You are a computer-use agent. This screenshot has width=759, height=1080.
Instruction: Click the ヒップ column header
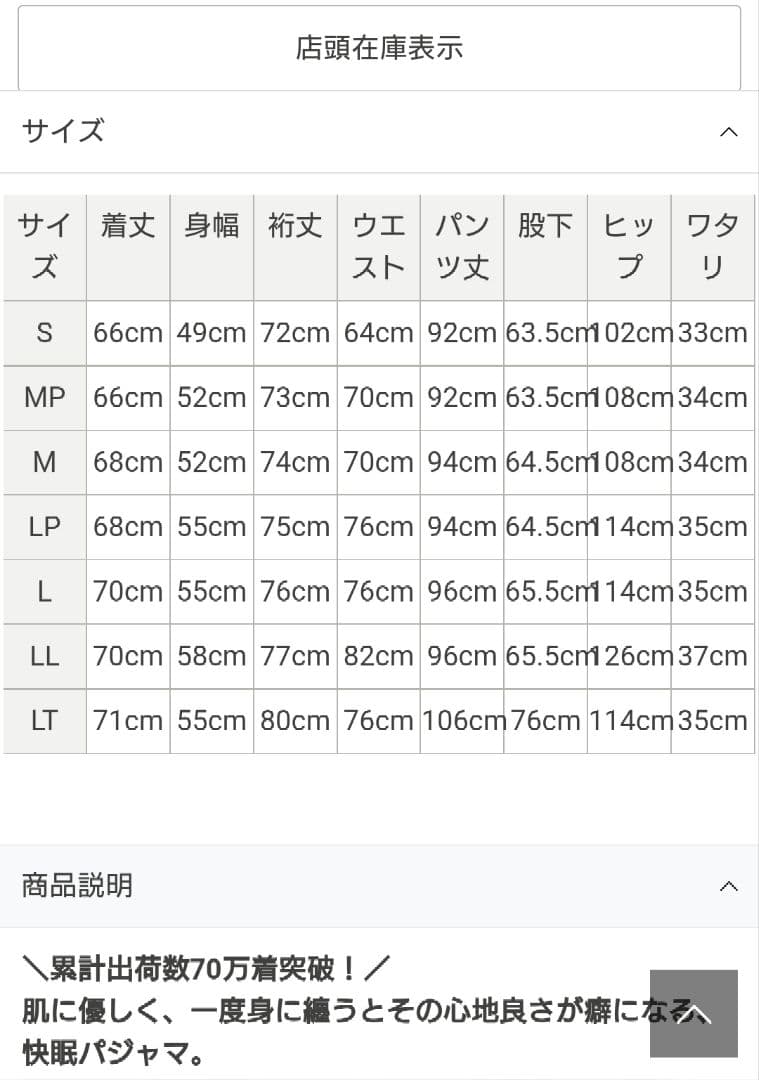[628, 245]
